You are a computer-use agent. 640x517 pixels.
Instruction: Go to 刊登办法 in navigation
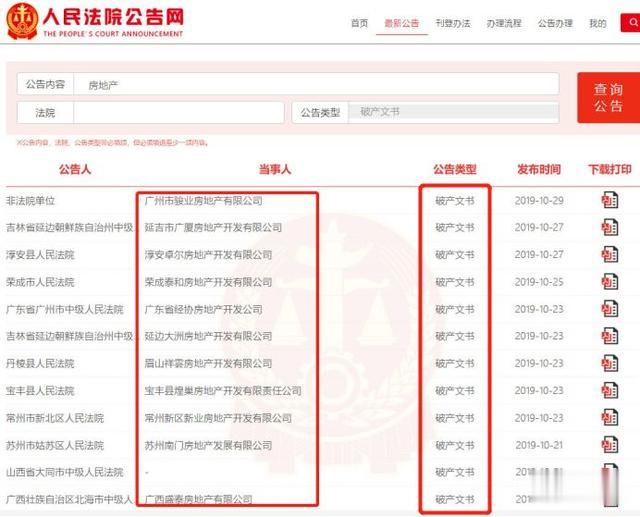coord(453,23)
